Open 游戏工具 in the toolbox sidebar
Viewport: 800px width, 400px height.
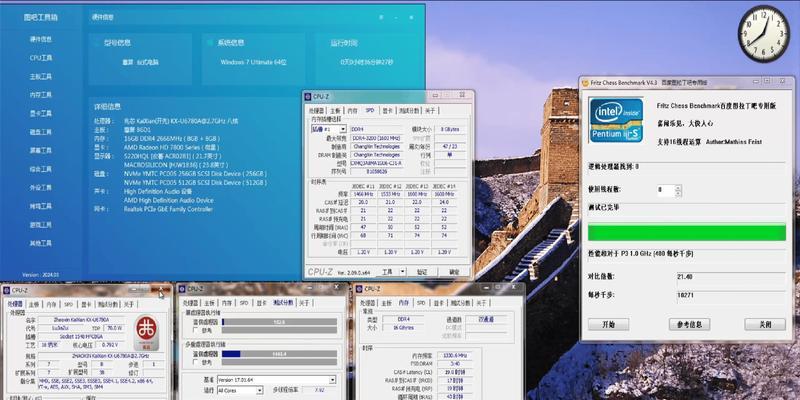point(40,224)
